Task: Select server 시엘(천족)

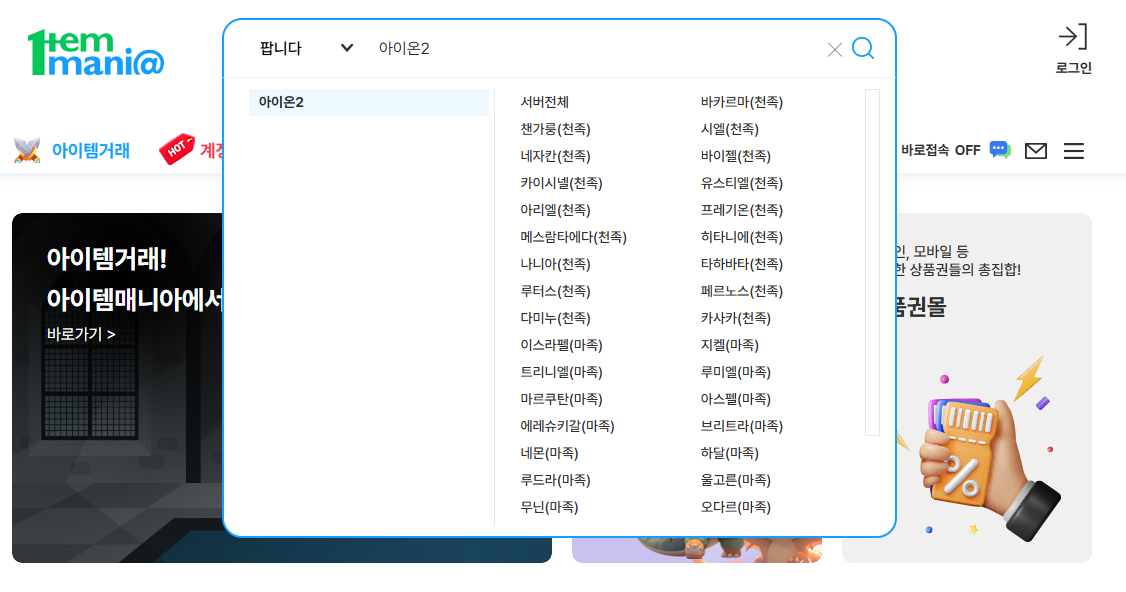Action: pyautogui.click(x=730, y=129)
